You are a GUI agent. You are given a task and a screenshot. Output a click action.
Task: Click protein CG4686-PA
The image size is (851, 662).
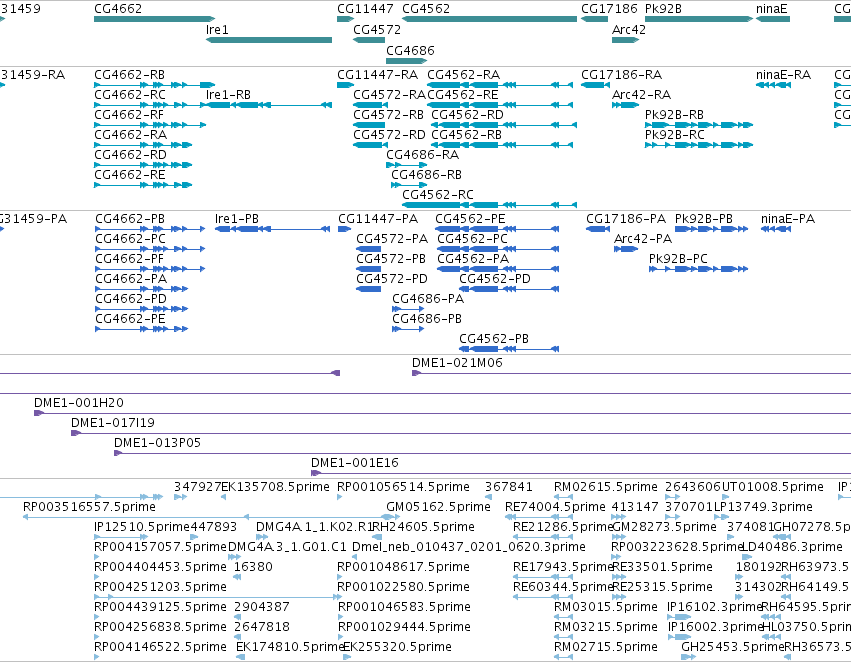[428, 299]
